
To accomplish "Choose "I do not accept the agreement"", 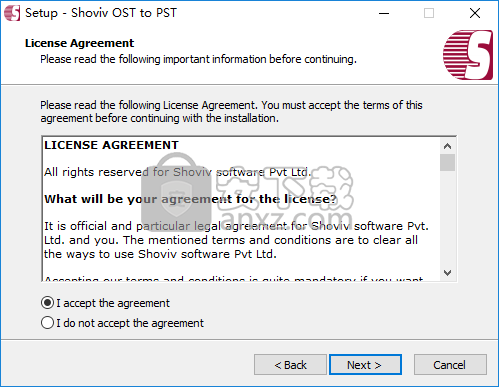I will tap(122, 323).
